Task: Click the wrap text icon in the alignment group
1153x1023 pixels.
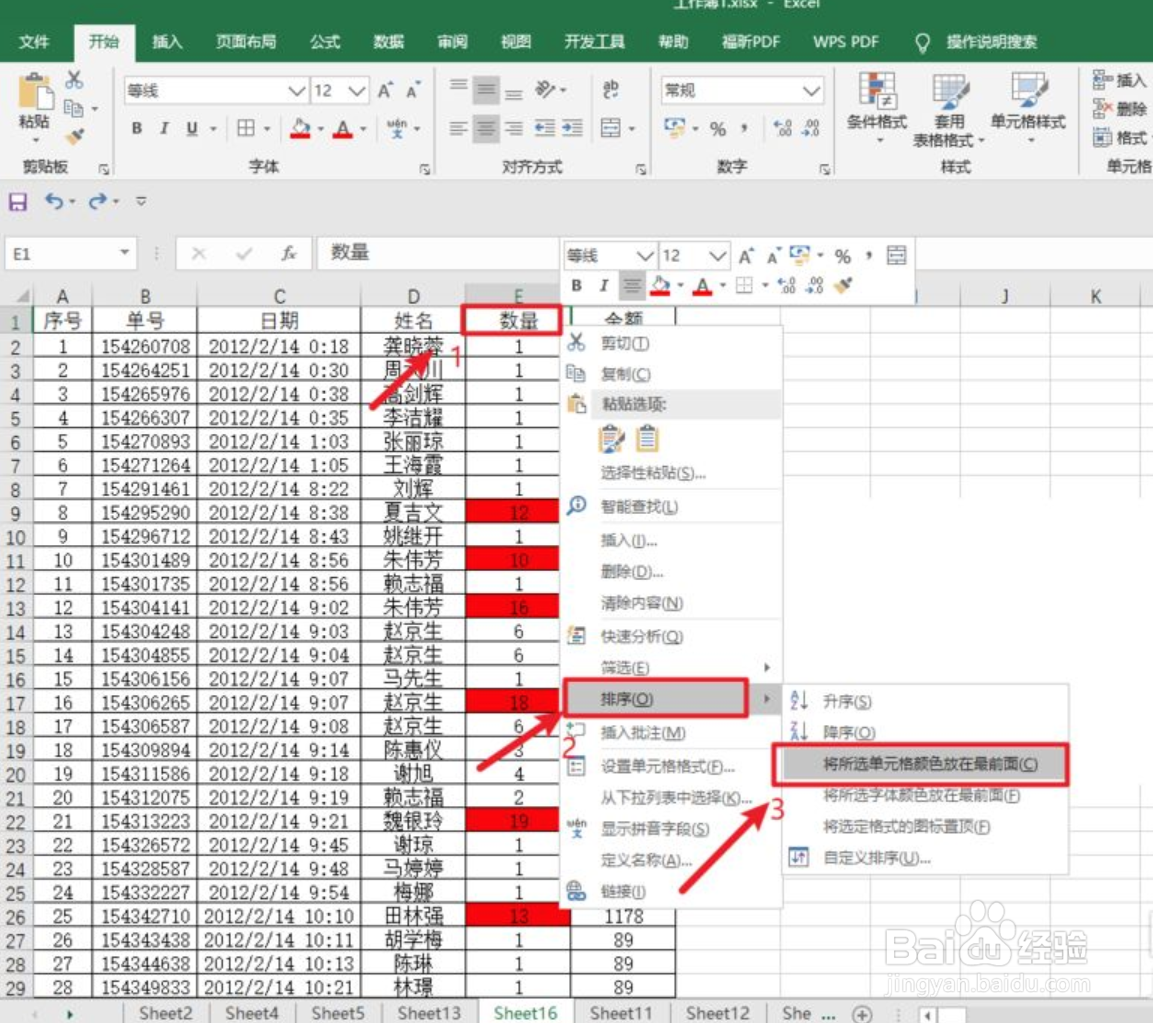Action: (x=610, y=90)
